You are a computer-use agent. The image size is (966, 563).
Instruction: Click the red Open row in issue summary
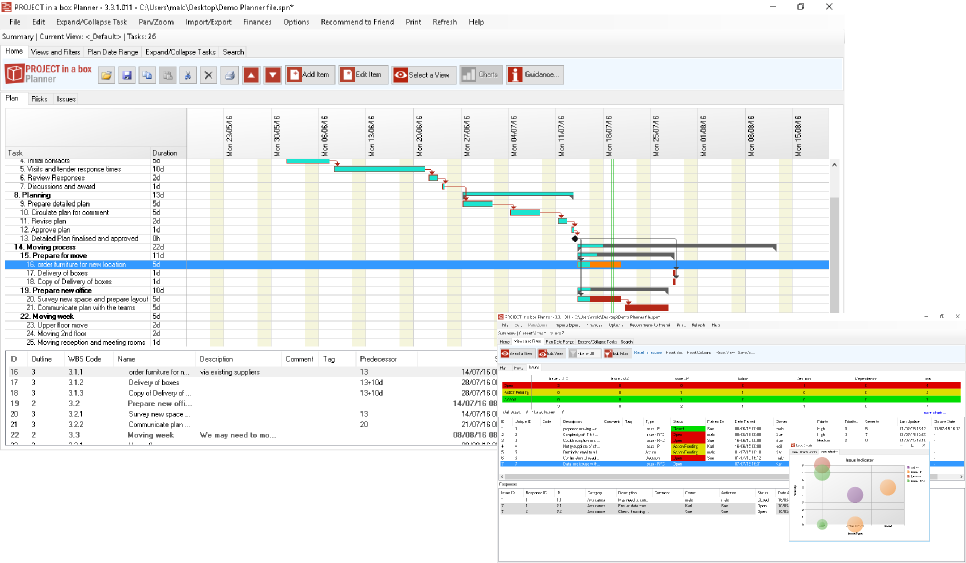(x=731, y=385)
